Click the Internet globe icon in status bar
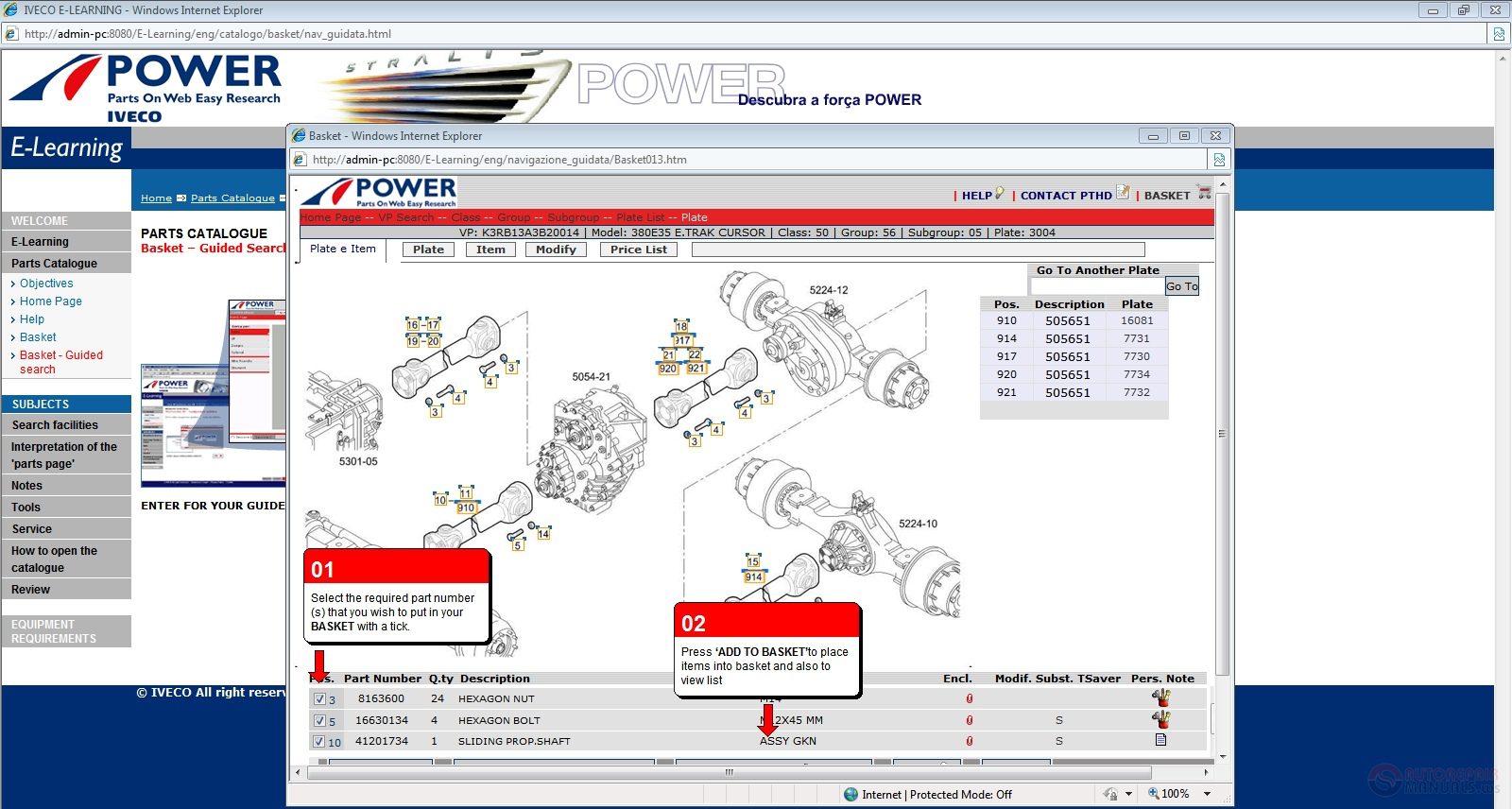The width and height of the screenshot is (1512, 809). coord(851,795)
